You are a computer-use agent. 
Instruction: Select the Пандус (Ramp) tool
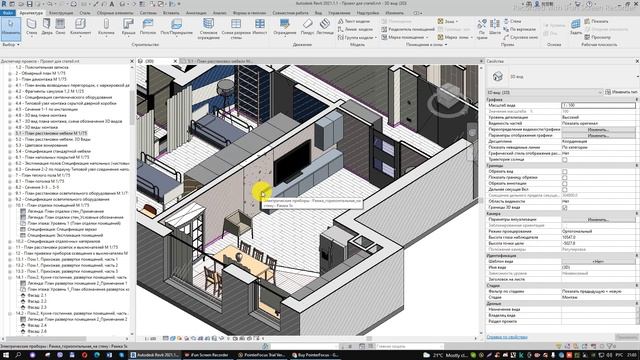coord(307,27)
